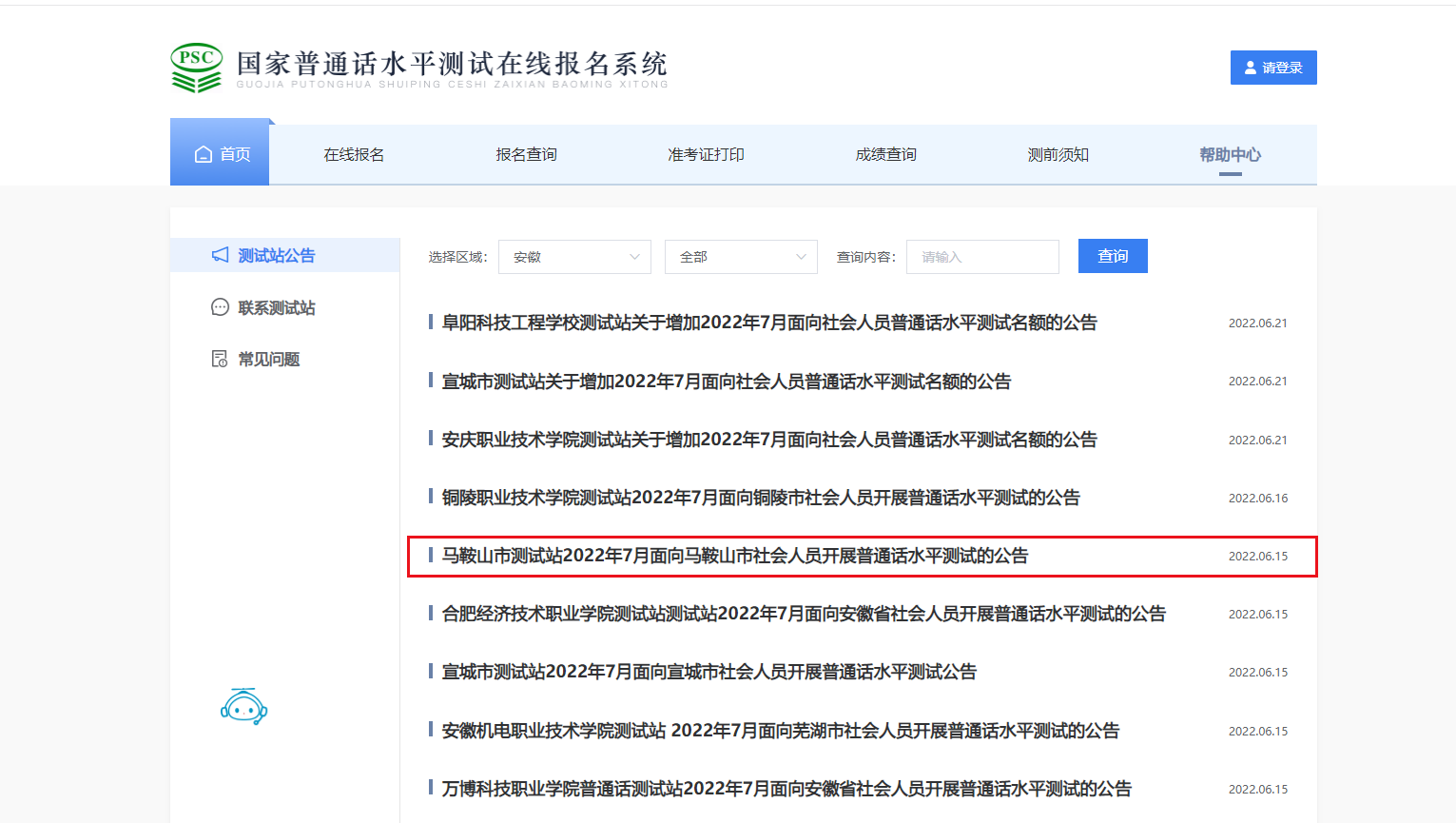The width and height of the screenshot is (1456, 823).
Task: Open the 安徽机电职业技术学院测试站 announcement
Action: pyautogui.click(x=781, y=731)
